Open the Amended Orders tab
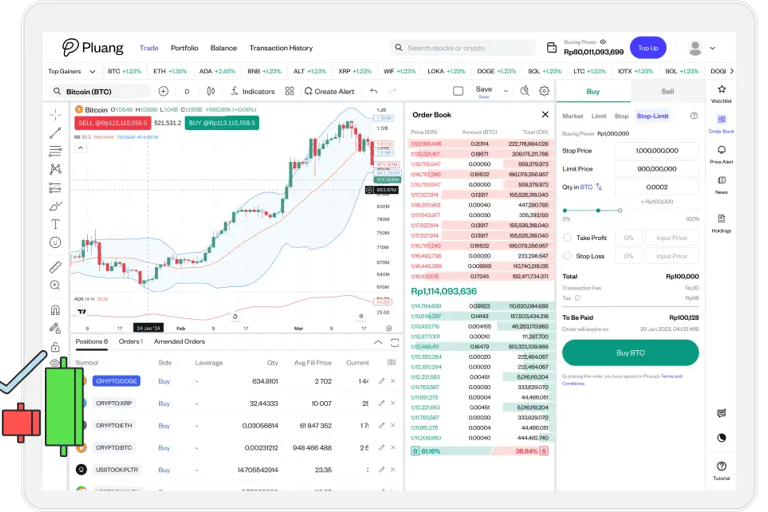 tap(179, 341)
